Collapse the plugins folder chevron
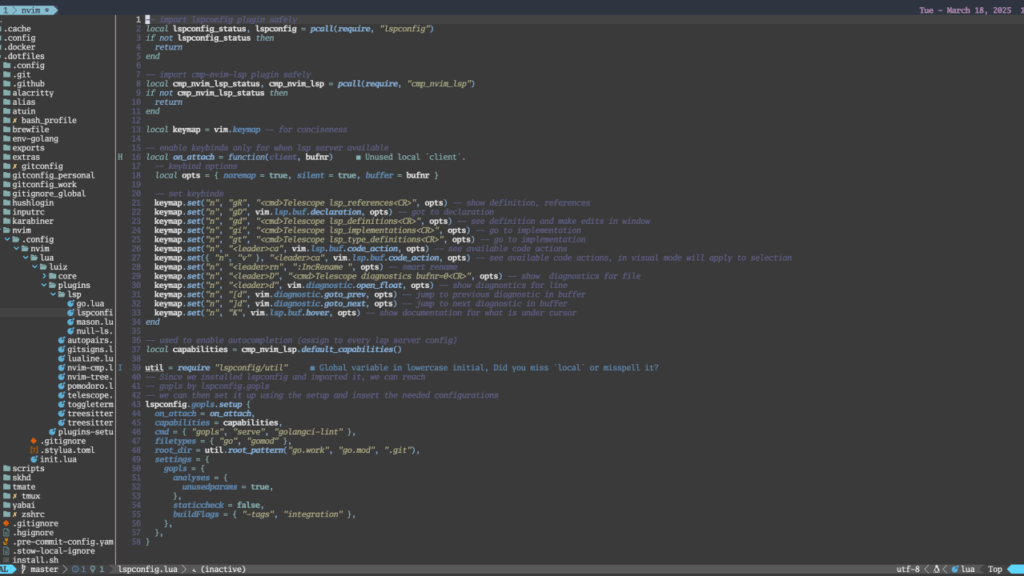Viewport: 1024px width, 576px height. (44, 285)
